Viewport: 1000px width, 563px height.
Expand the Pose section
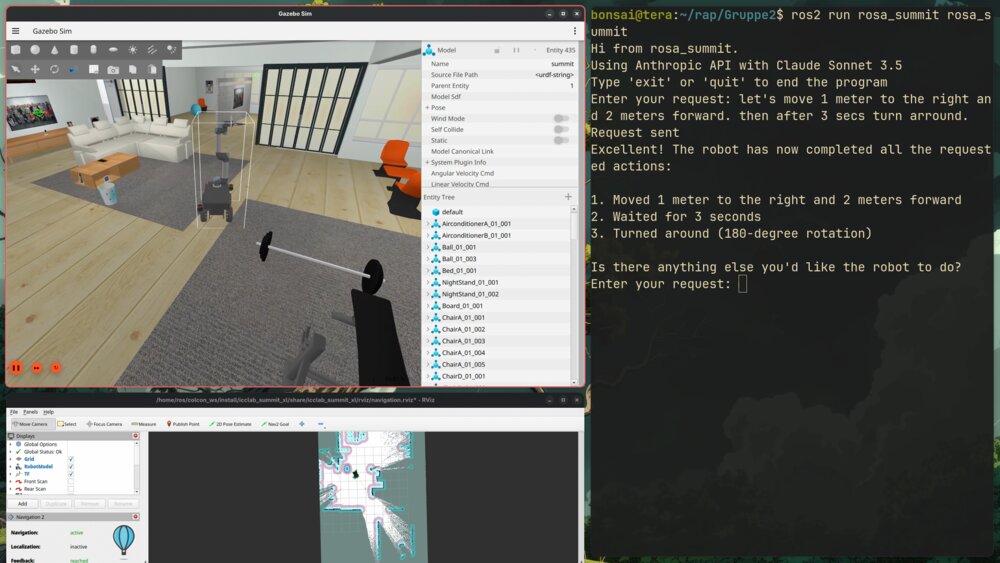click(428, 107)
